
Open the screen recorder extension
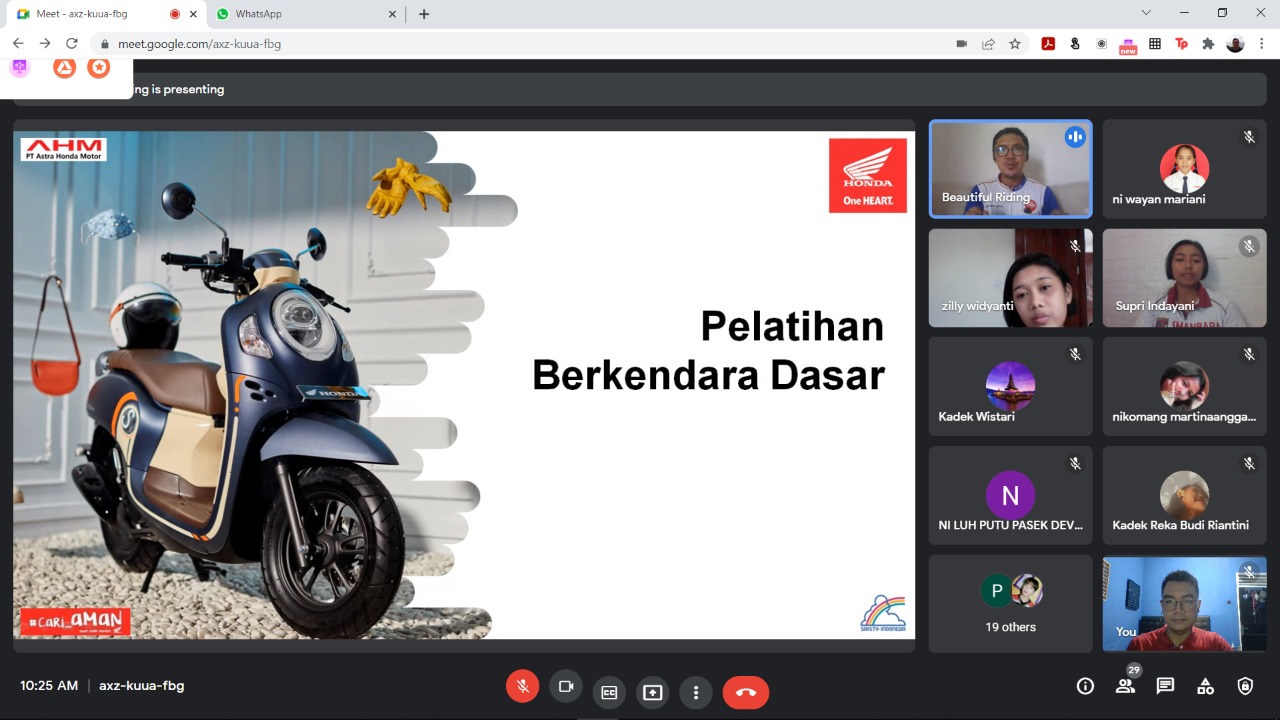1101,44
